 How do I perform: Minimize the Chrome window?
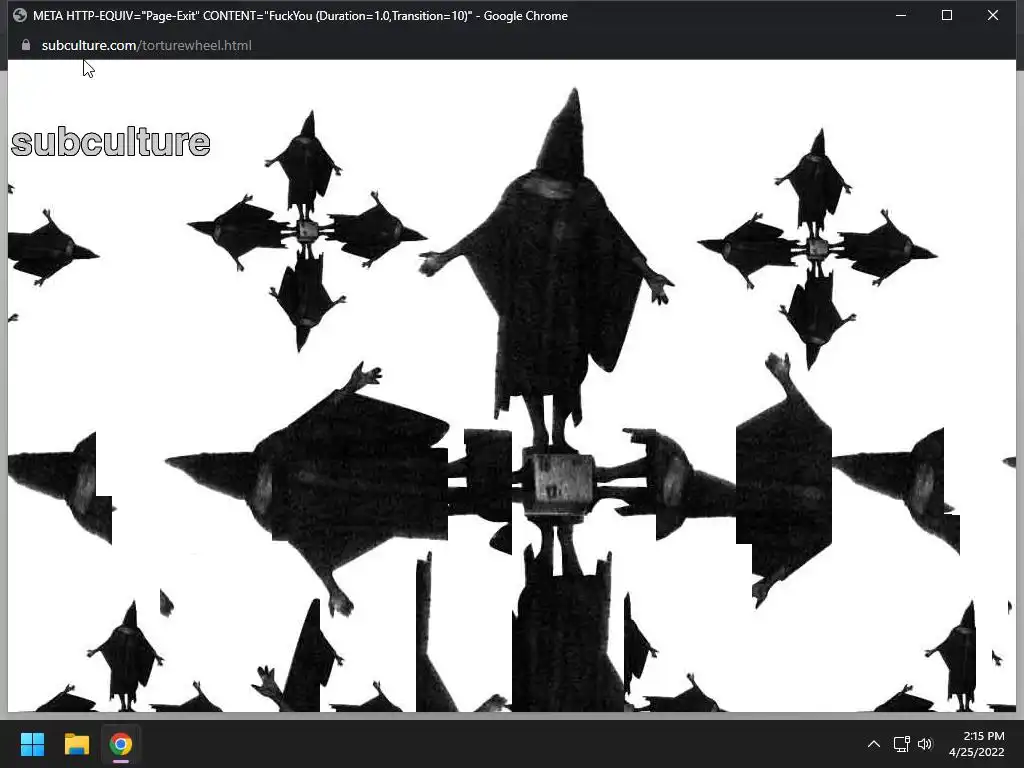point(901,15)
